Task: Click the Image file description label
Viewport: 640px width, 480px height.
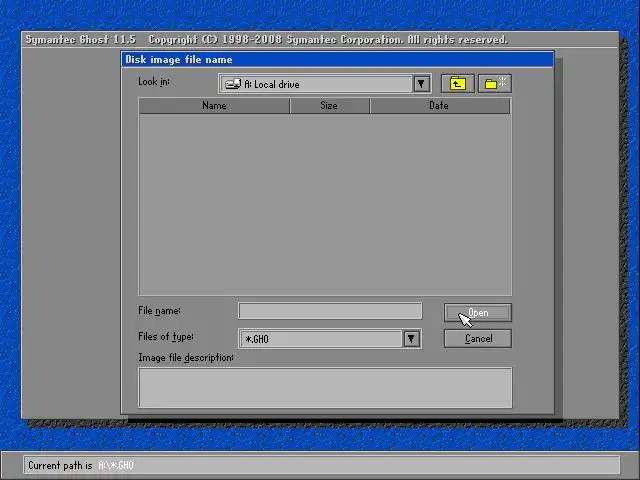Action: click(186, 358)
